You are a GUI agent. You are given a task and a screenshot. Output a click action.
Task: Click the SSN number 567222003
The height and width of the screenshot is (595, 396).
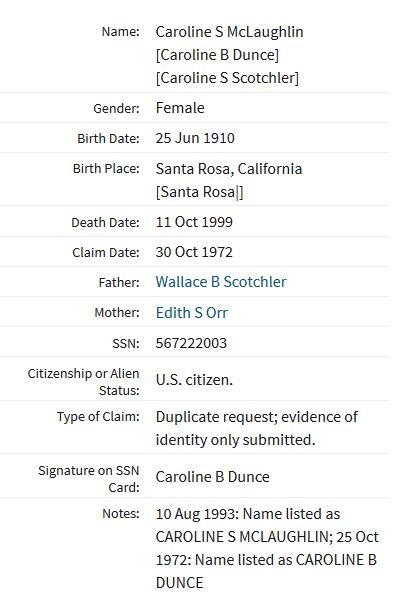click(191, 343)
